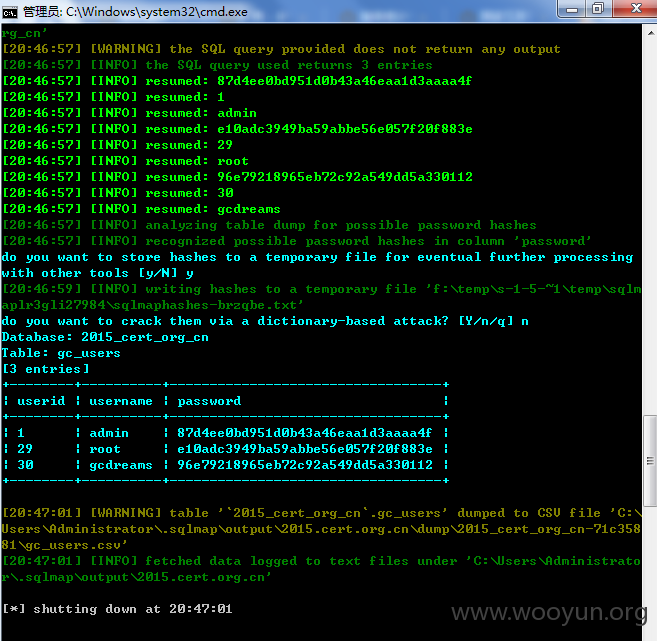Viewport: 657px width, 641px height.
Task: Click userid cell '30' in the table
Action: click(x=25, y=465)
